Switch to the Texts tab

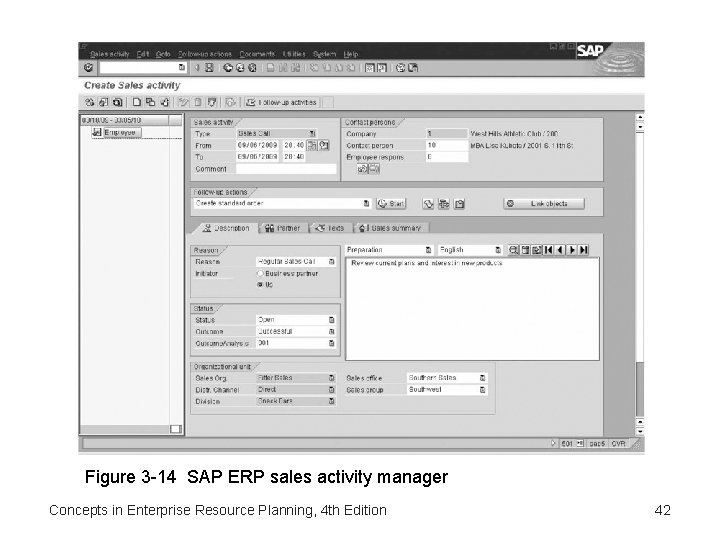click(330, 228)
